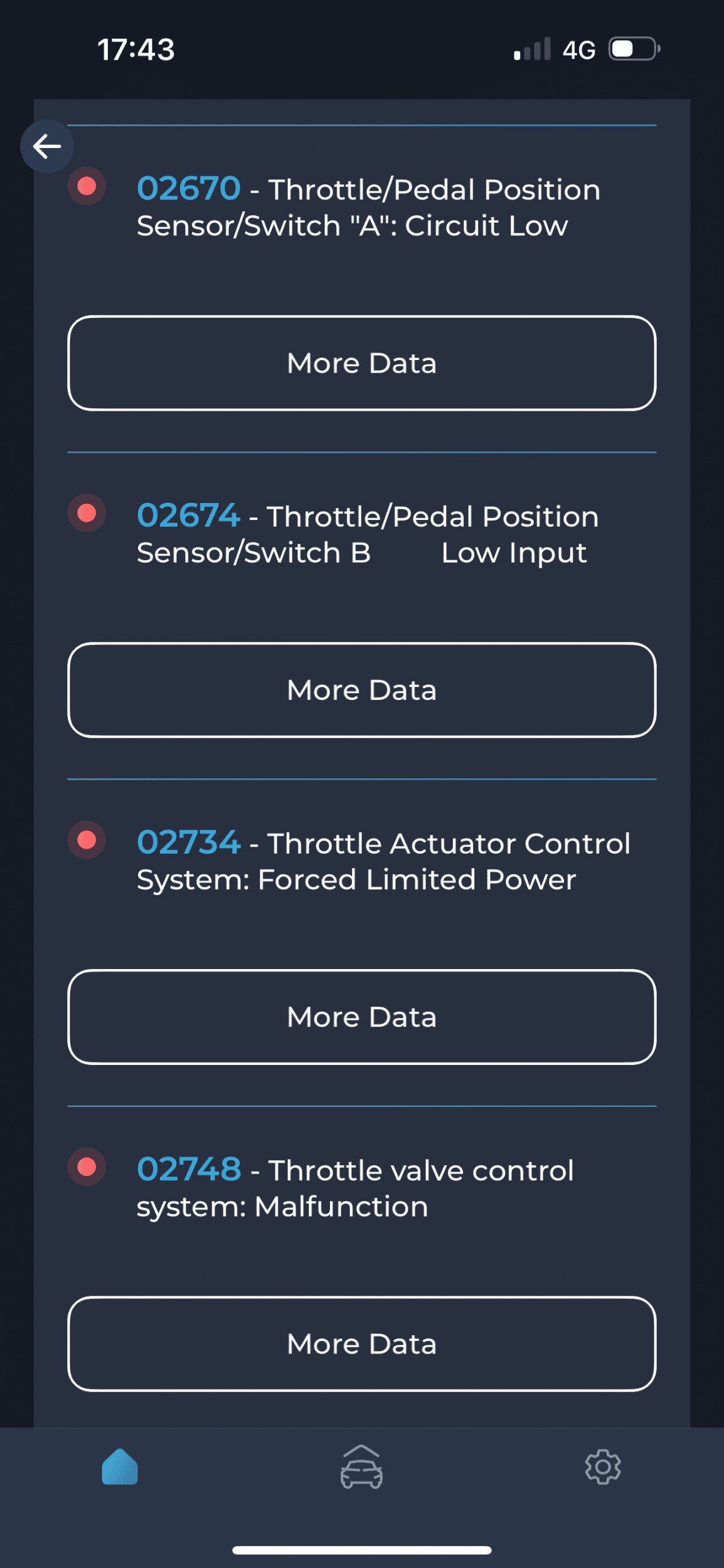The image size is (724, 1568).
Task: Open the car garage tab icon
Action: [361, 1466]
